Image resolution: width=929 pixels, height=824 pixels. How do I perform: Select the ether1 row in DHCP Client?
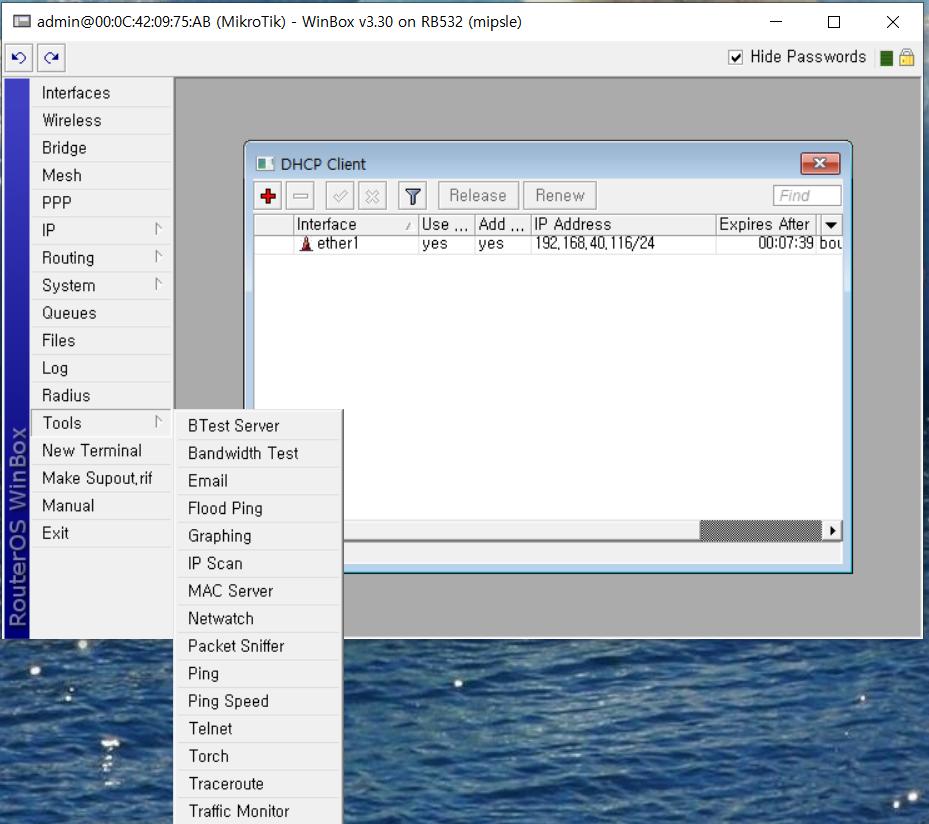pyautogui.click(x=548, y=243)
